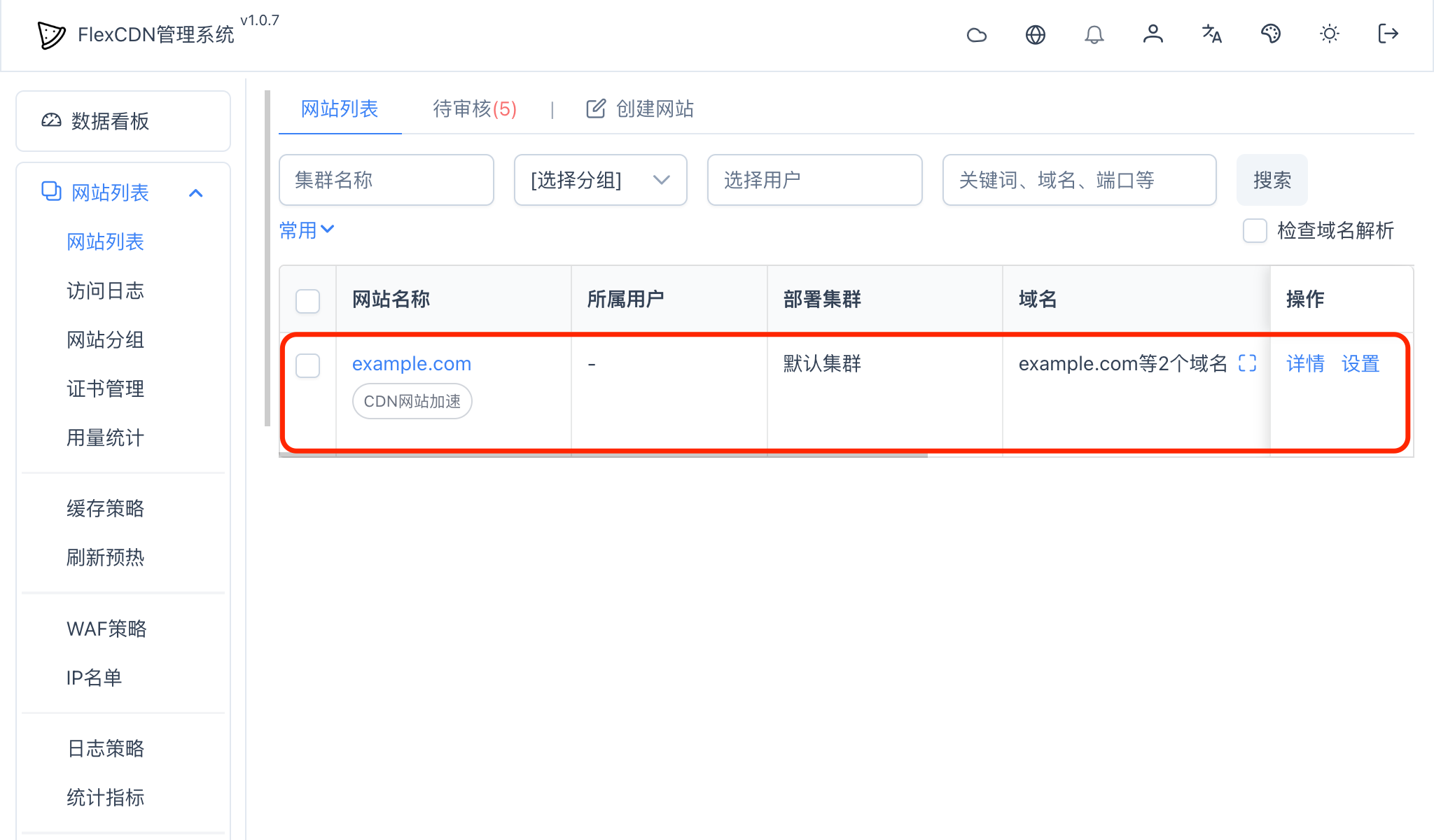This screenshot has height=840, width=1434.
Task: Expand the 常用 filter options
Action: (306, 230)
